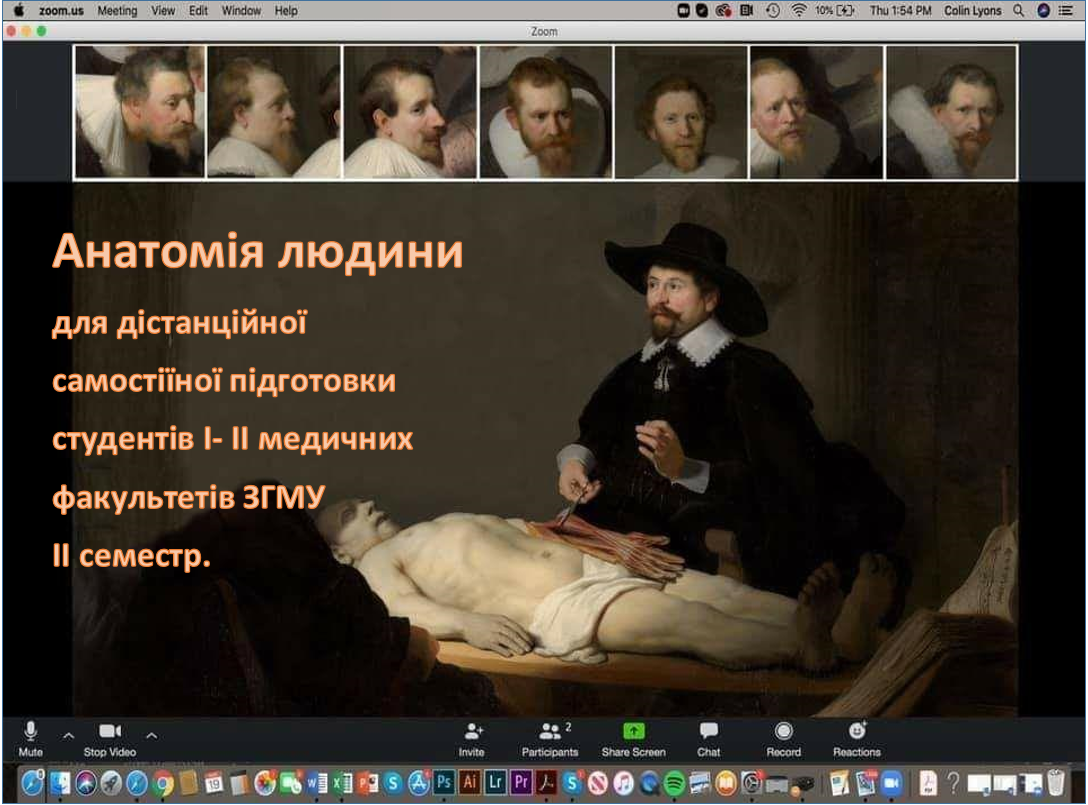1088x805 pixels.
Task: Launch Illustrator from the Dock
Action: [470, 783]
